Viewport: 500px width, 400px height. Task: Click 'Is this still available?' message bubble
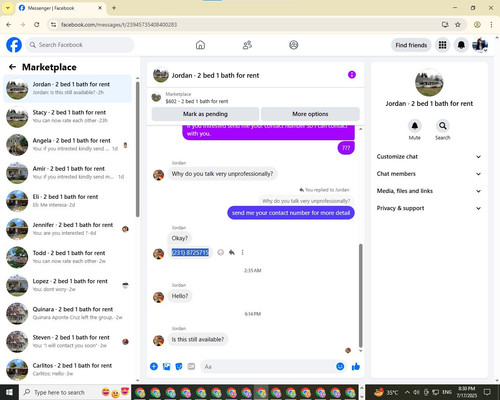point(198,339)
